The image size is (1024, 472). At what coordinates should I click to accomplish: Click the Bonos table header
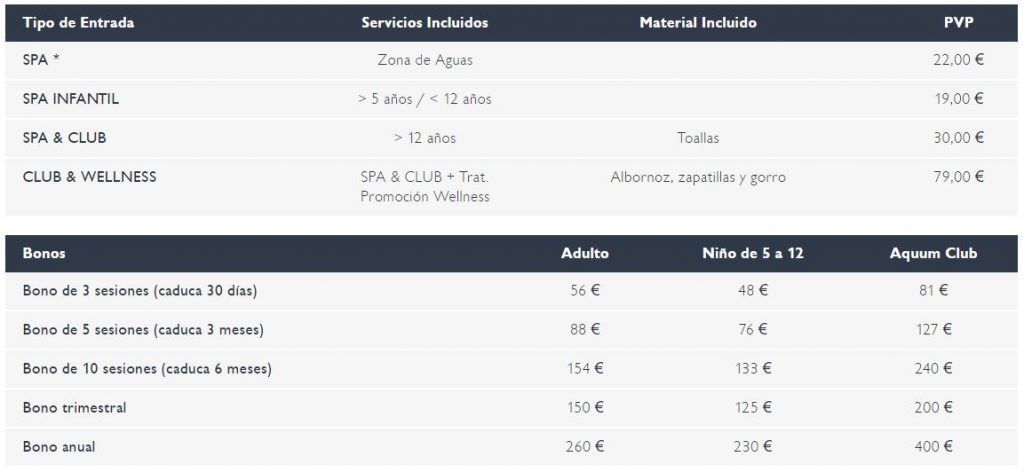[x=44, y=254]
